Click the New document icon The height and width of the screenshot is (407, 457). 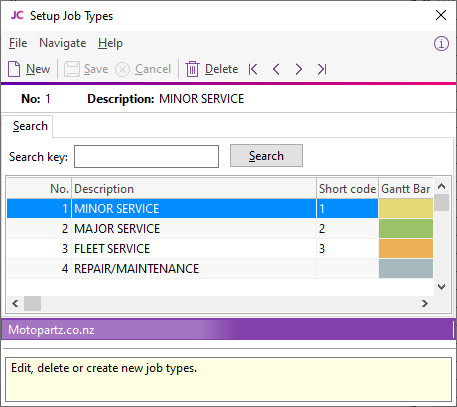point(14,69)
